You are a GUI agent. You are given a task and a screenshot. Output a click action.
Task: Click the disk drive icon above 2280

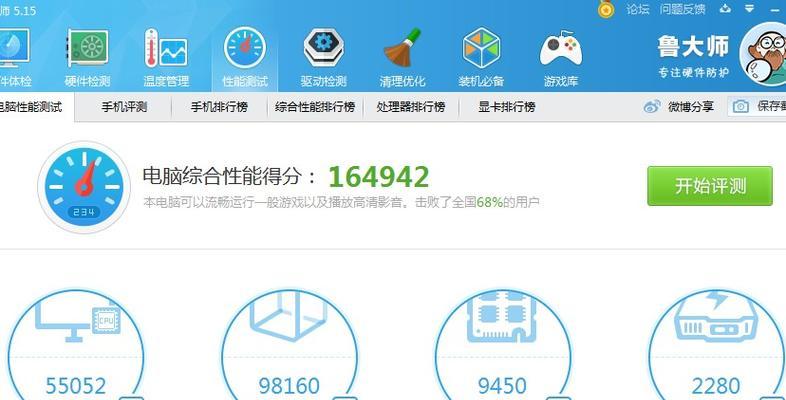[x=716, y=317]
